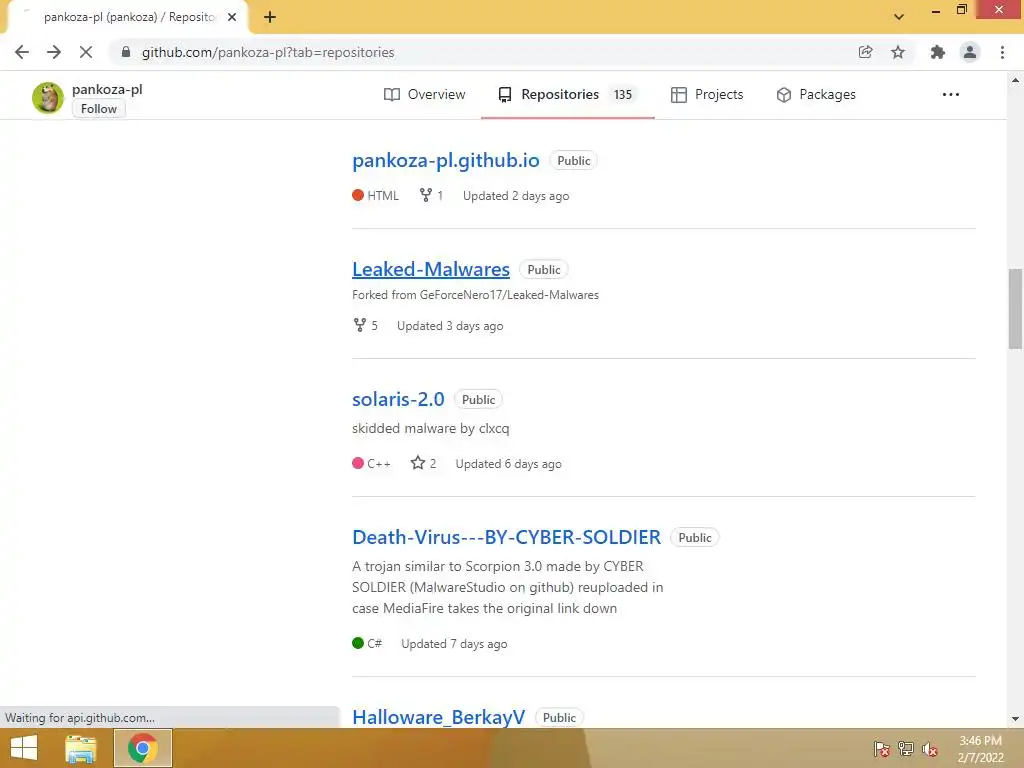Click the Chrome icon in the taskbar
Screen dimensions: 1024x768
(143, 748)
